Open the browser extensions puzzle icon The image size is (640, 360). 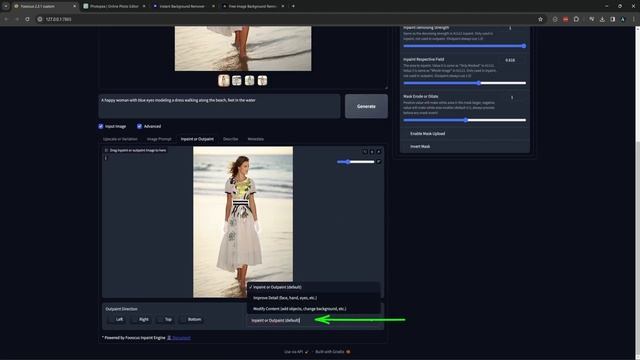point(576,19)
